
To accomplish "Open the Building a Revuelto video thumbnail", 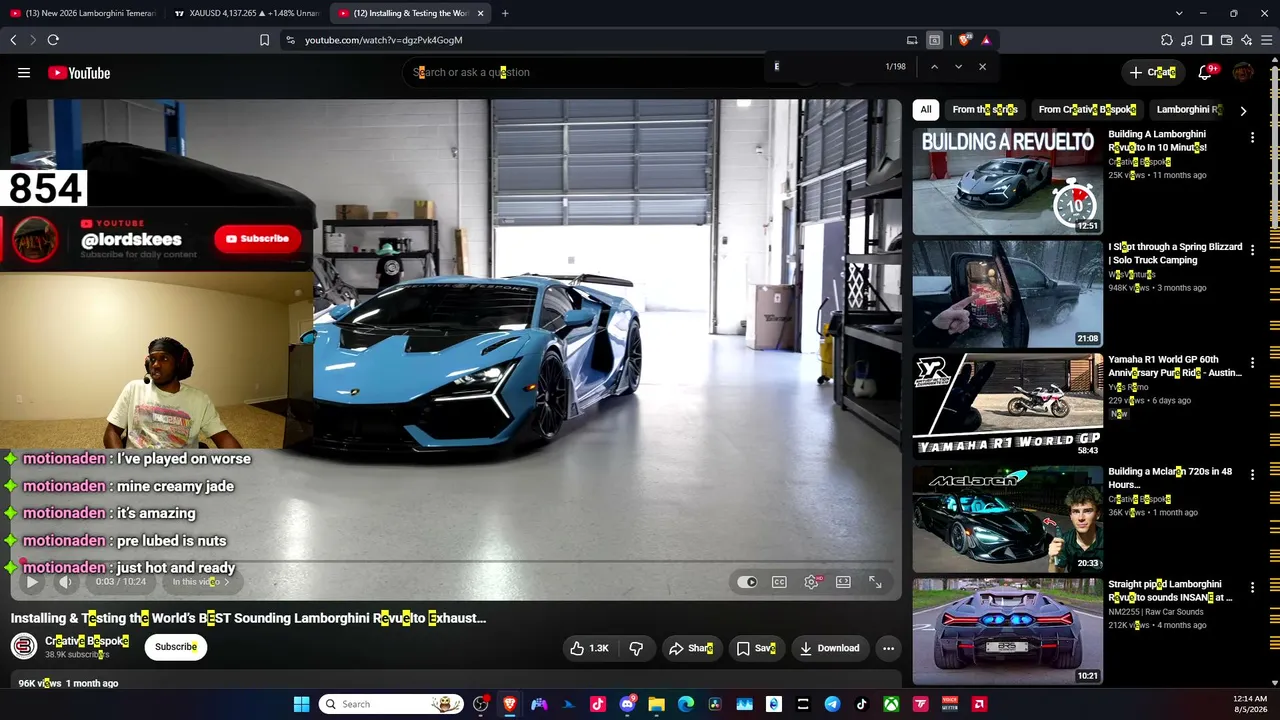I will (1008, 181).
